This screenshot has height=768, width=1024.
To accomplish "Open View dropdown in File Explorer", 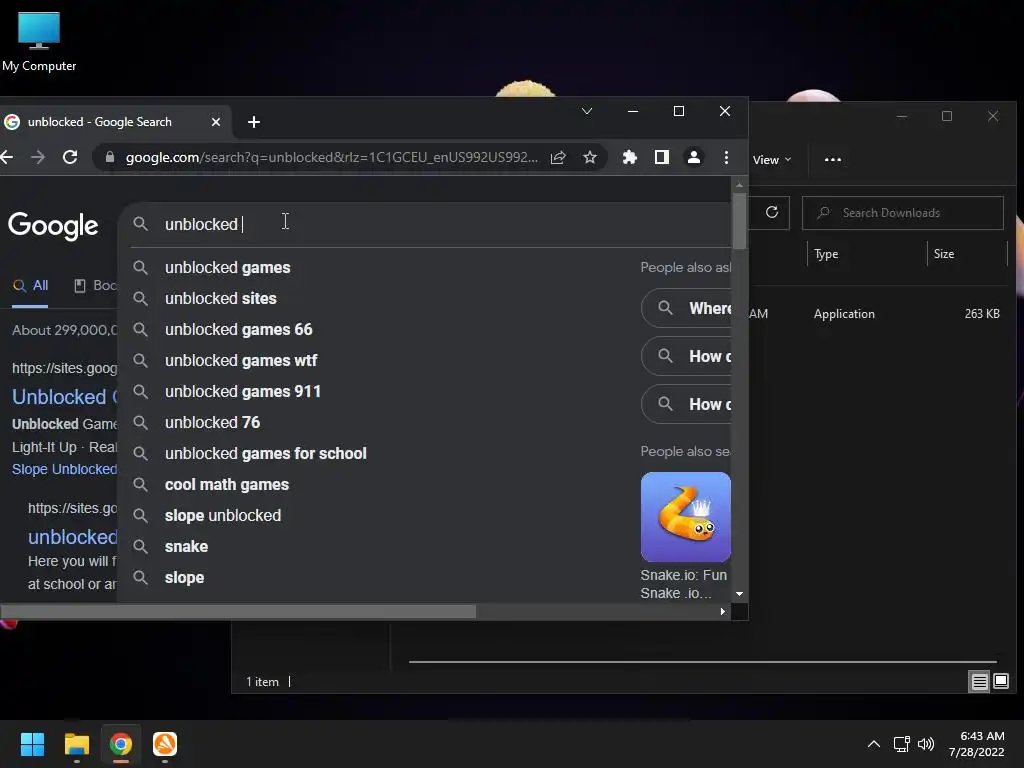I will point(771,160).
